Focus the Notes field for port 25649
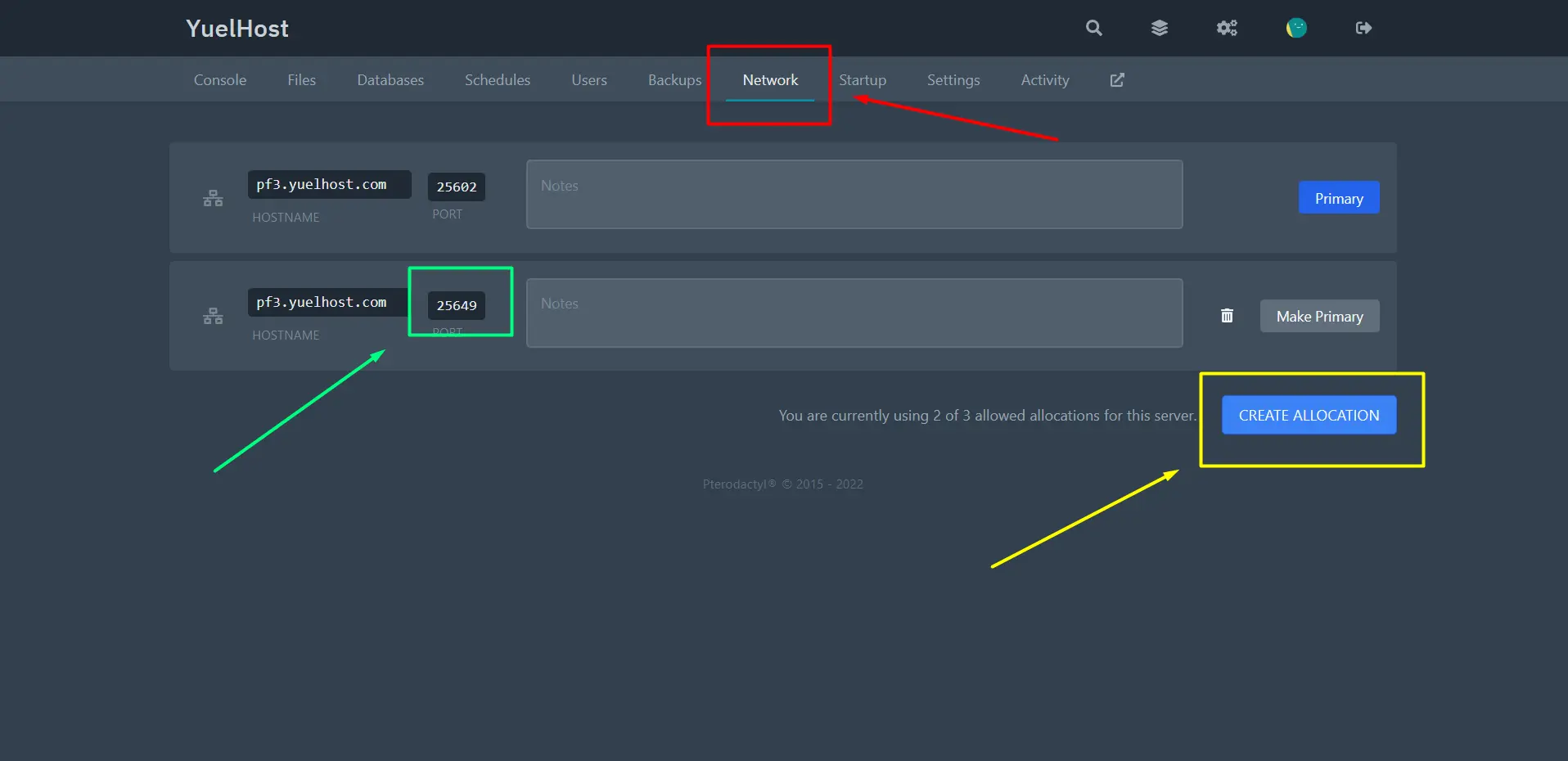This screenshot has height=761, width=1568. (x=854, y=313)
